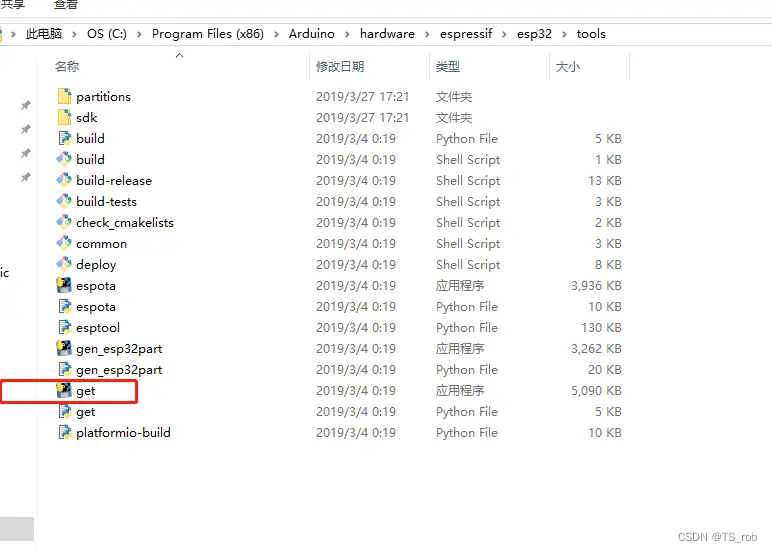Click the build-release file name
This screenshot has width=772, height=552.
(114, 181)
